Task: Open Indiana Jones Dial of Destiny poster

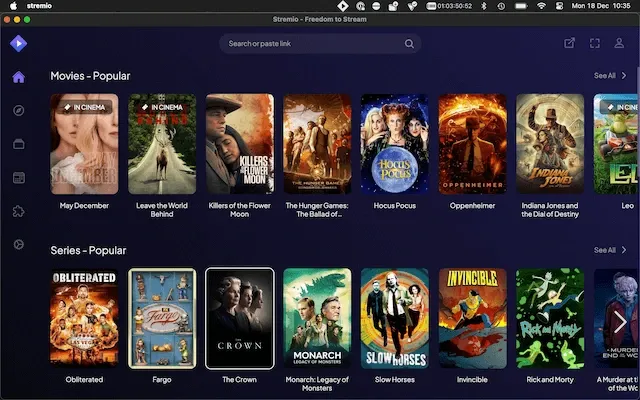Action: pyautogui.click(x=550, y=144)
